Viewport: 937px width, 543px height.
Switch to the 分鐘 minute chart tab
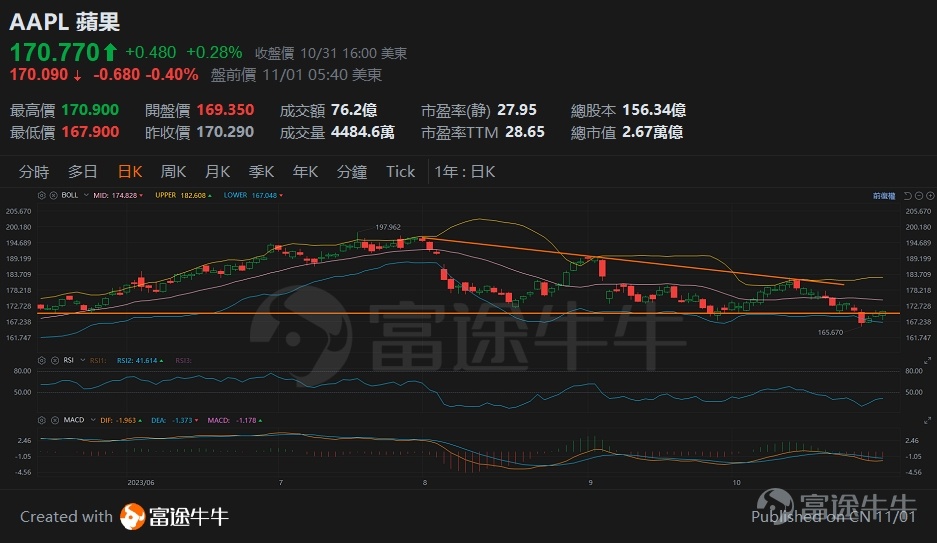(351, 172)
